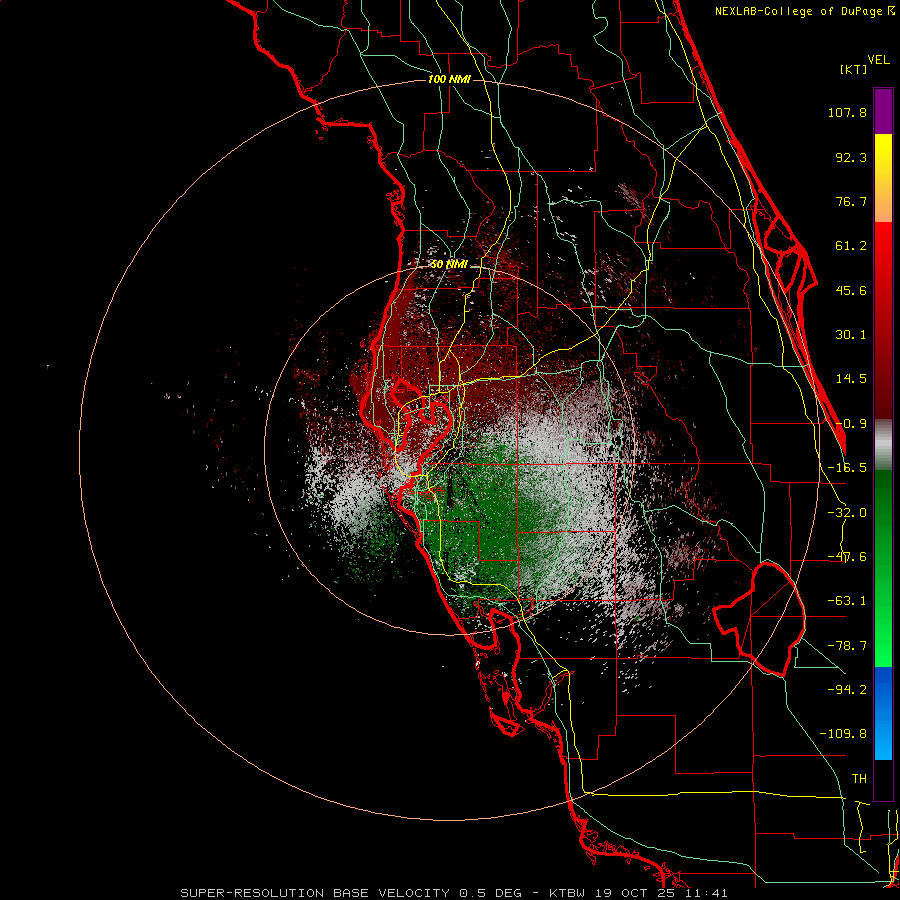Click the 61.2 legend value
The height and width of the screenshot is (900, 900).
click(x=851, y=246)
